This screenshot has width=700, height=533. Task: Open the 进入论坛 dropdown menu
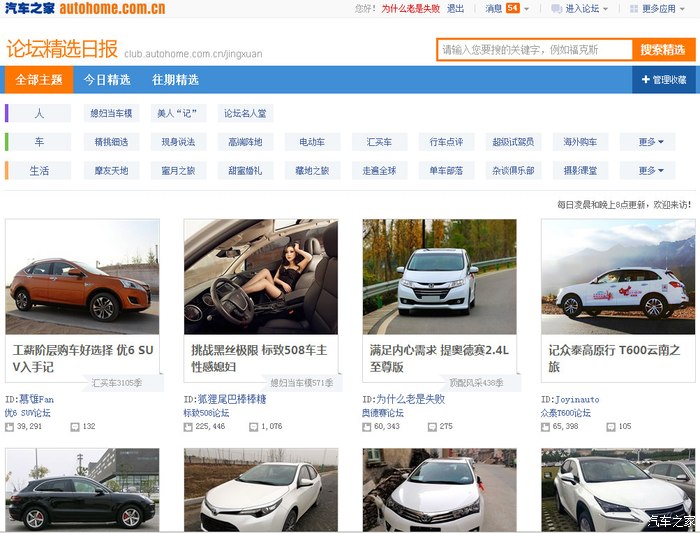pyautogui.click(x=606, y=9)
